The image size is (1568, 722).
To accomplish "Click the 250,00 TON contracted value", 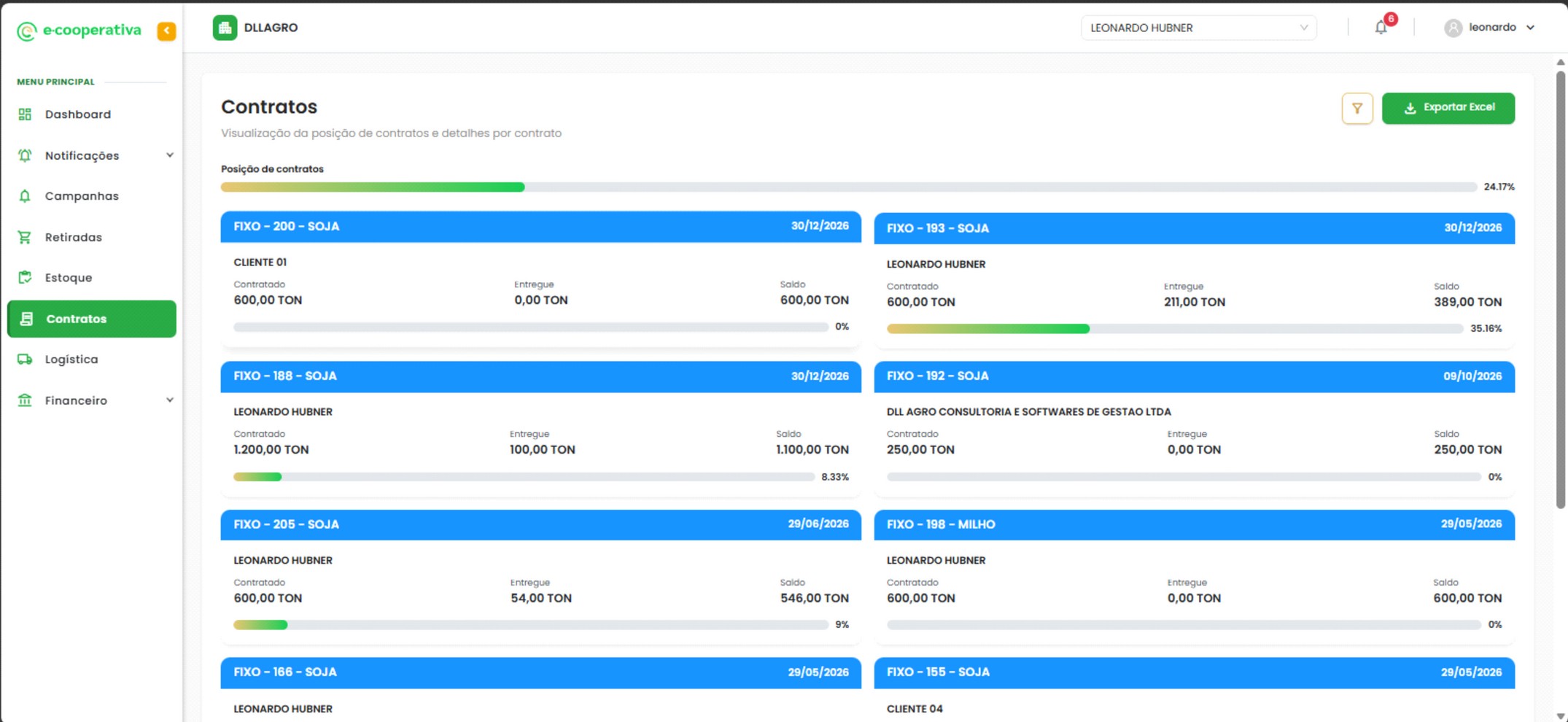I will pyautogui.click(x=920, y=450).
